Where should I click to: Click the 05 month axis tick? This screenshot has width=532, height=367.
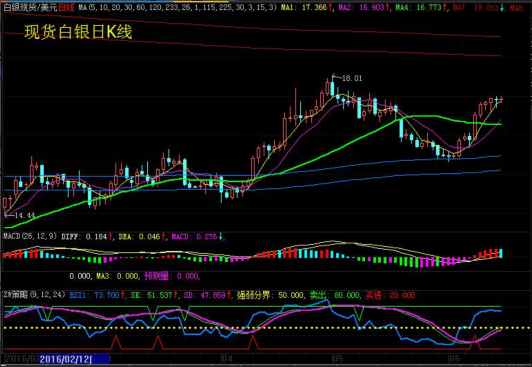(338, 359)
